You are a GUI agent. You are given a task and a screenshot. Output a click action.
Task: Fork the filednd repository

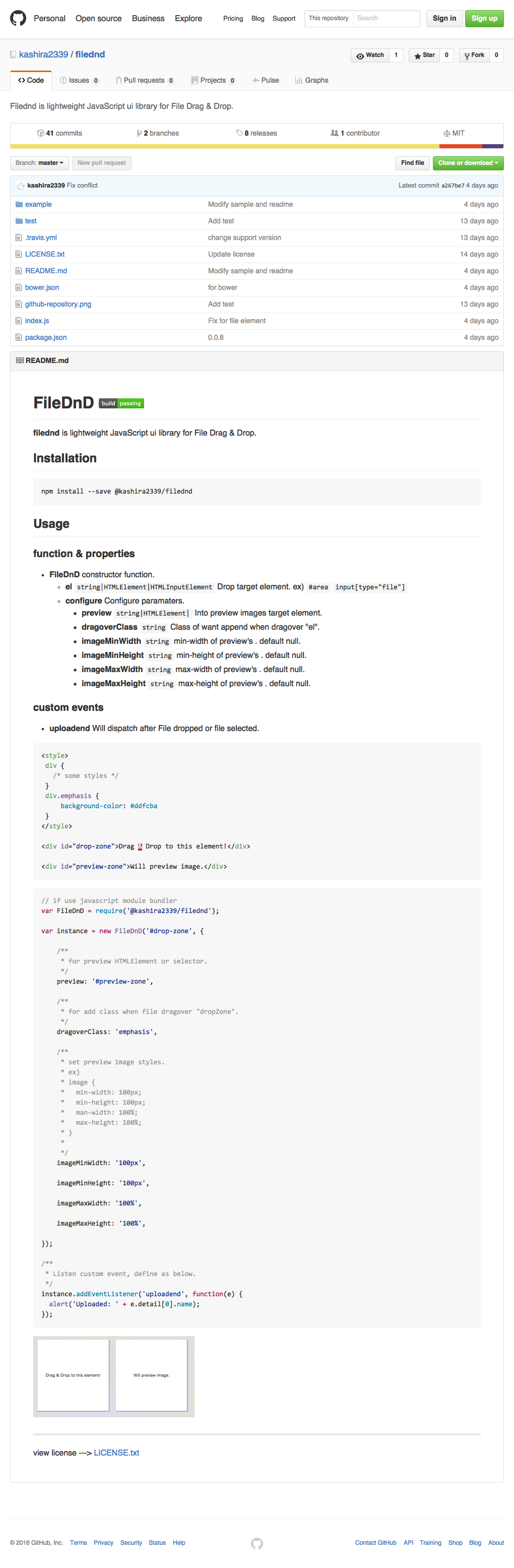point(475,55)
